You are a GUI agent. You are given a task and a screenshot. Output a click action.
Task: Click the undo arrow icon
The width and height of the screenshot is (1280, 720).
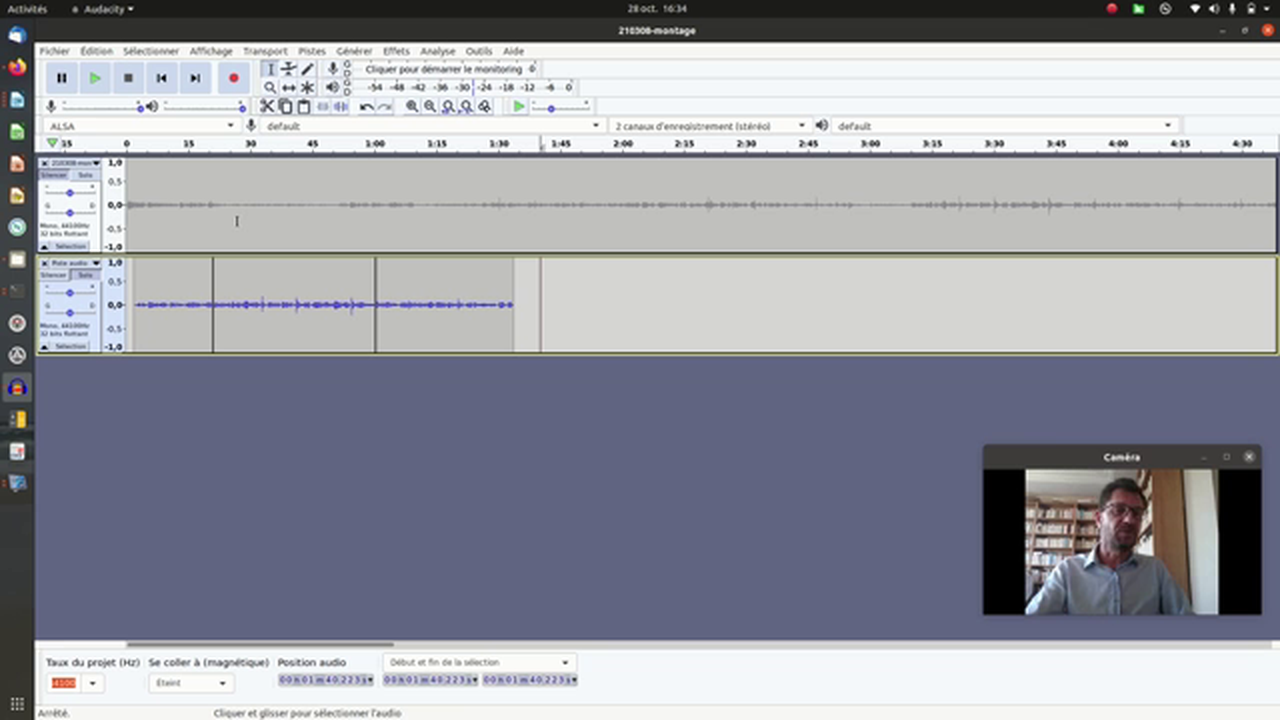pyautogui.click(x=366, y=106)
